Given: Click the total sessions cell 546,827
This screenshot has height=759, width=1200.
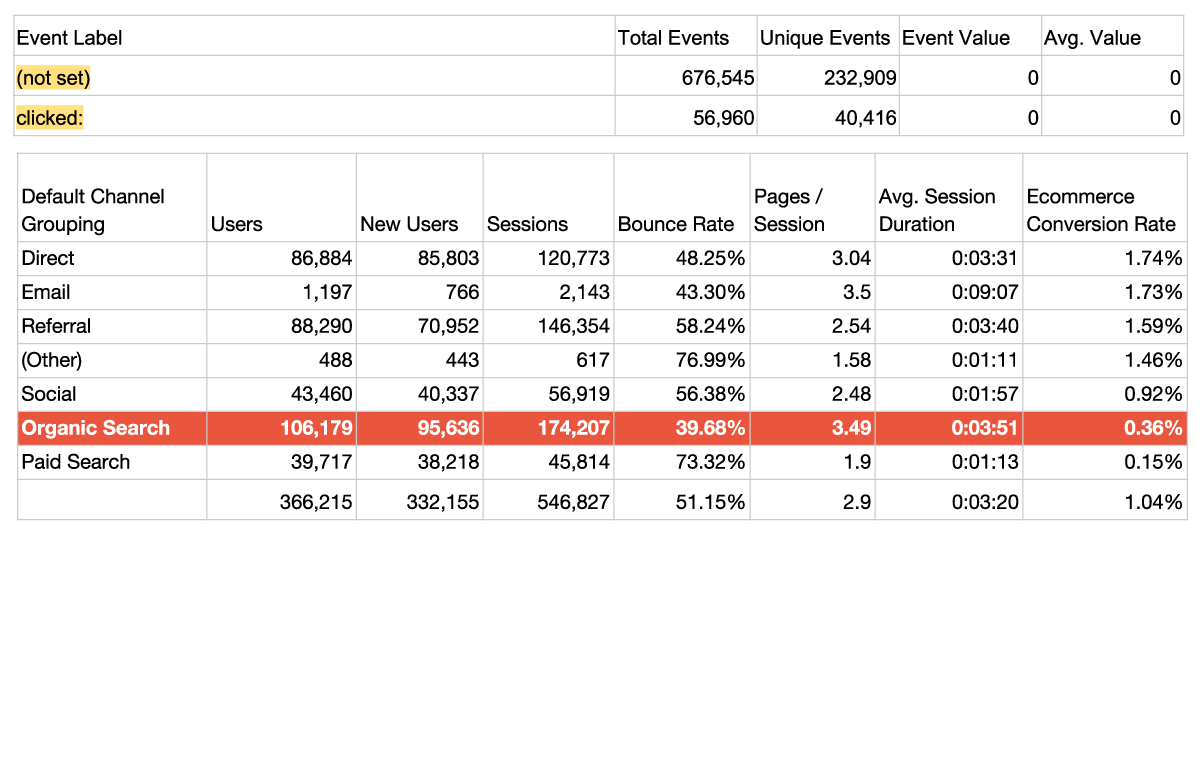Looking at the screenshot, I should click(x=571, y=502).
